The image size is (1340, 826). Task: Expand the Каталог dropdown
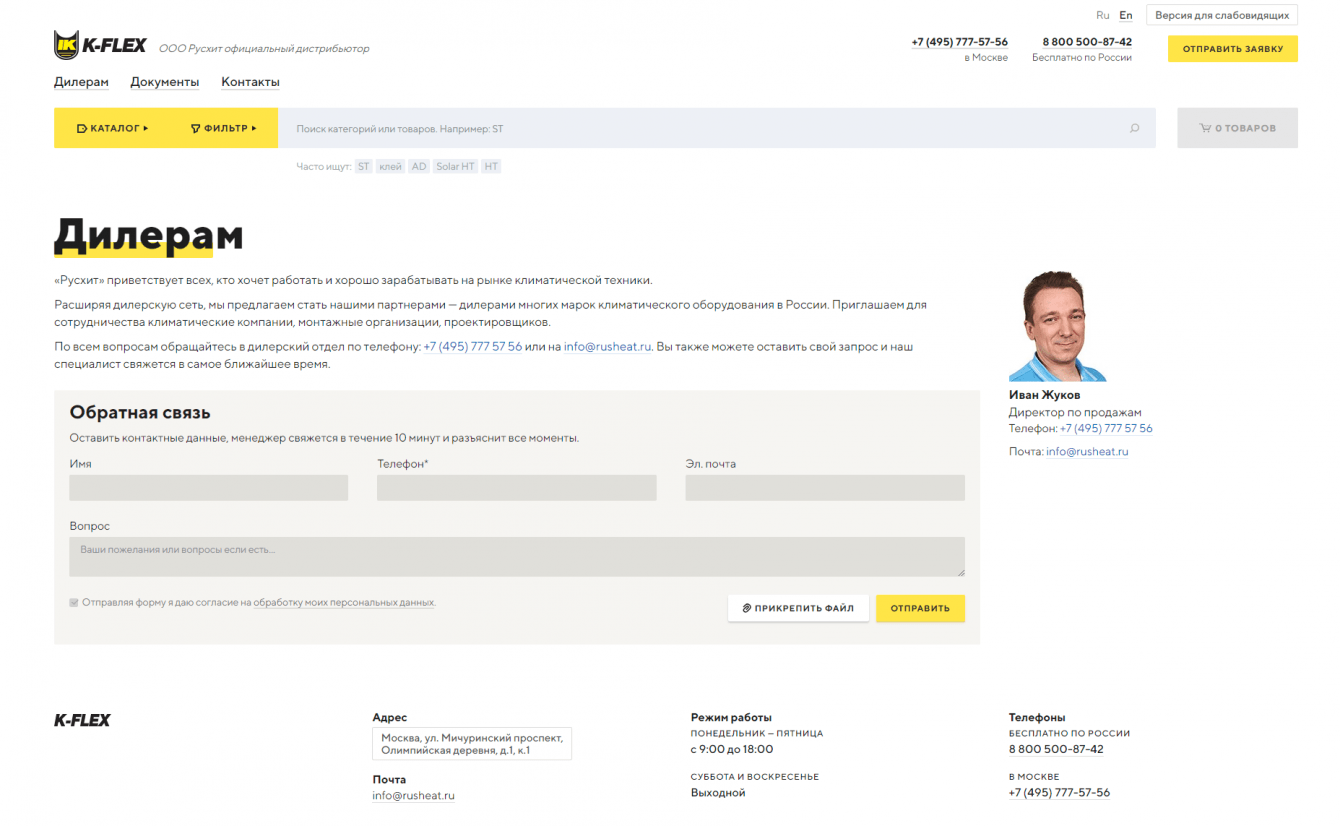(112, 128)
